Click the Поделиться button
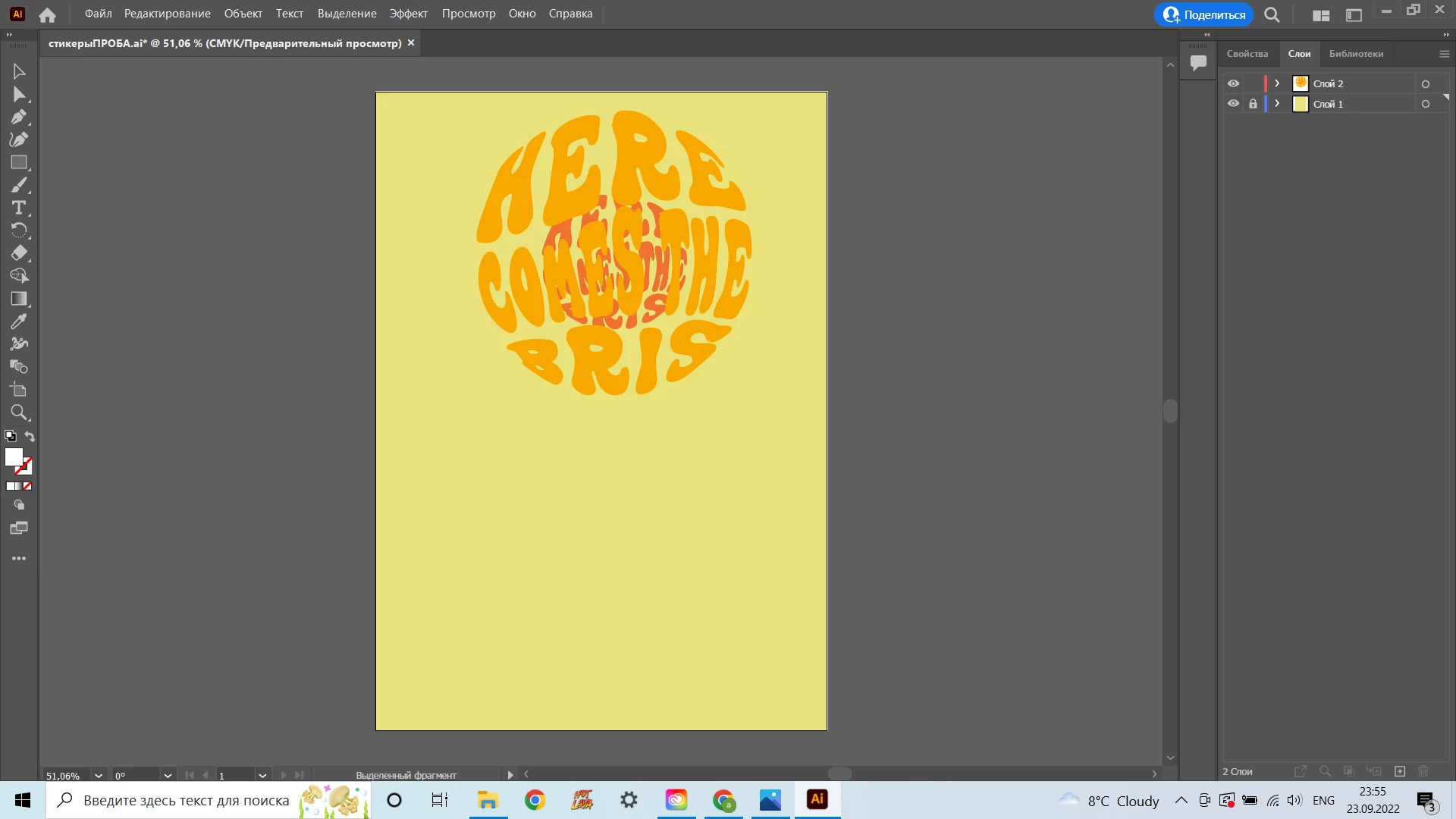1456x819 pixels. [1203, 14]
